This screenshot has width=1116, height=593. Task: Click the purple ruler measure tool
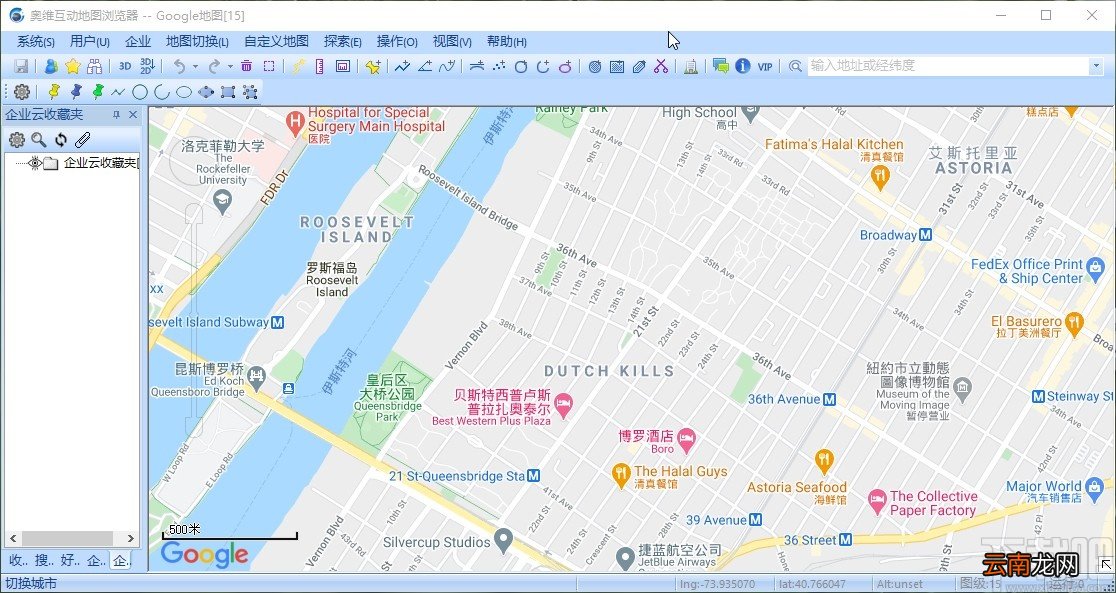pyautogui.click(x=320, y=66)
